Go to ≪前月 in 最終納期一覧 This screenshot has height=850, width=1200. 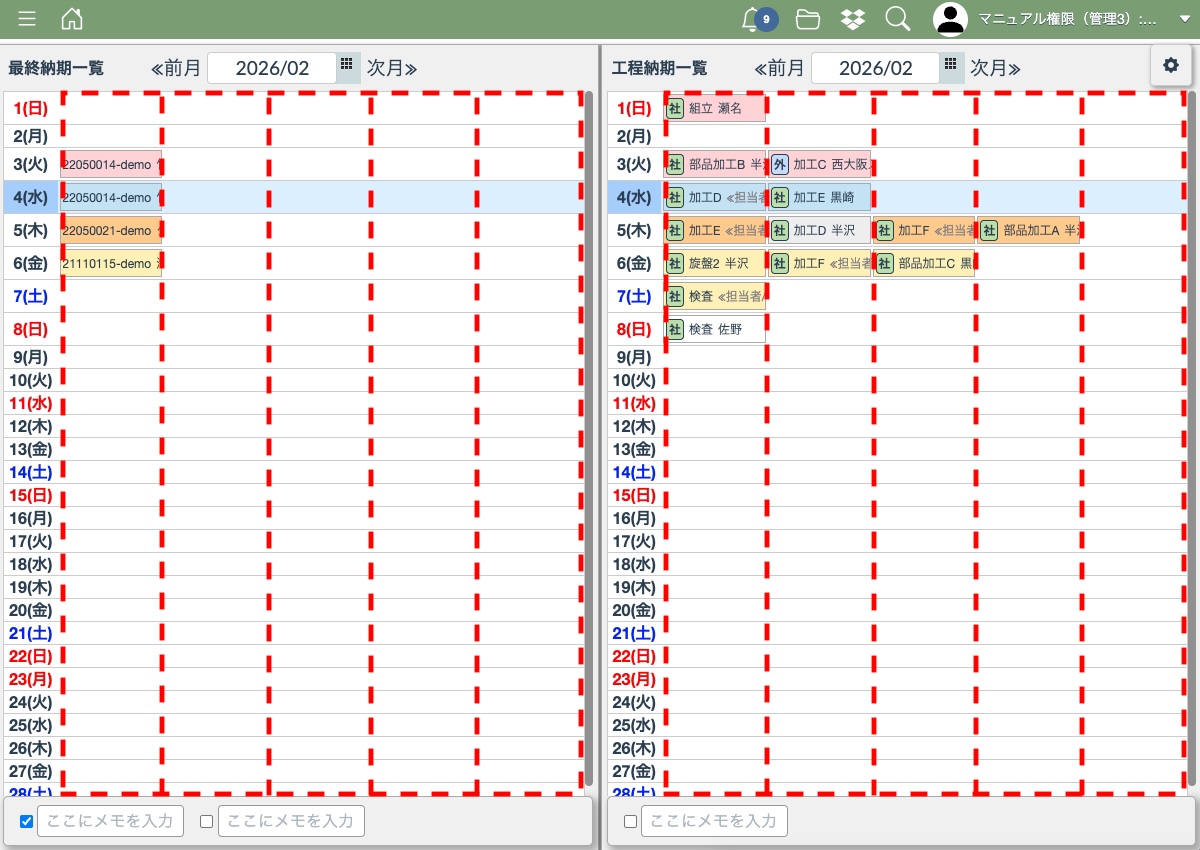pos(176,68)
